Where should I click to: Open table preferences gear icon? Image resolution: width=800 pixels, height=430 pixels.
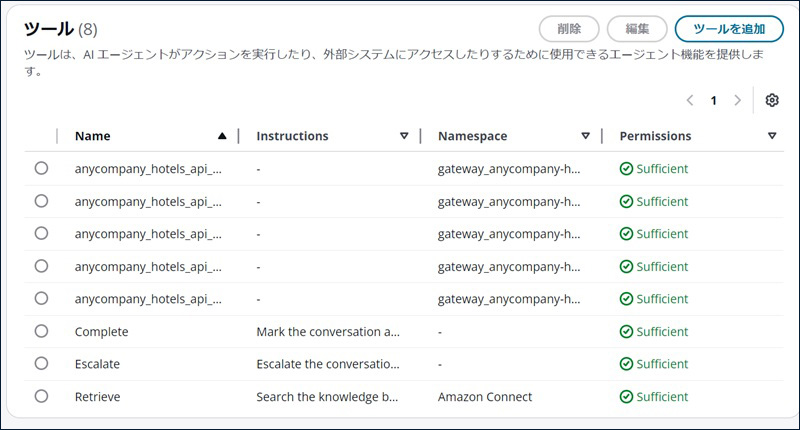point(771,100)
